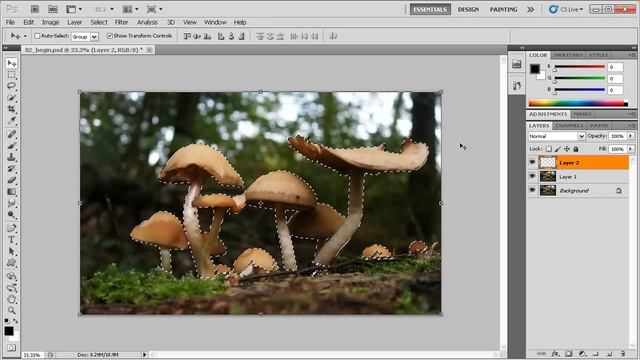Select the Pen tool

[x=11, y=228]
